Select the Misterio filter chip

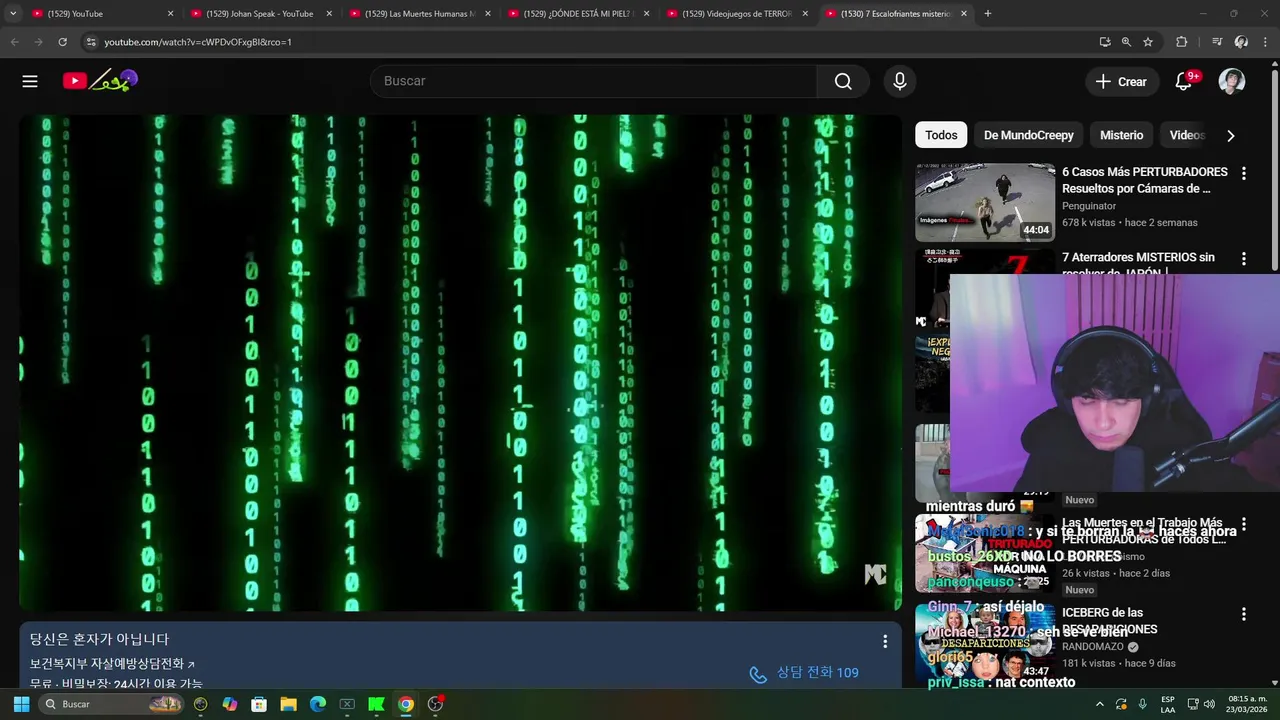(x=1121, y=135)
